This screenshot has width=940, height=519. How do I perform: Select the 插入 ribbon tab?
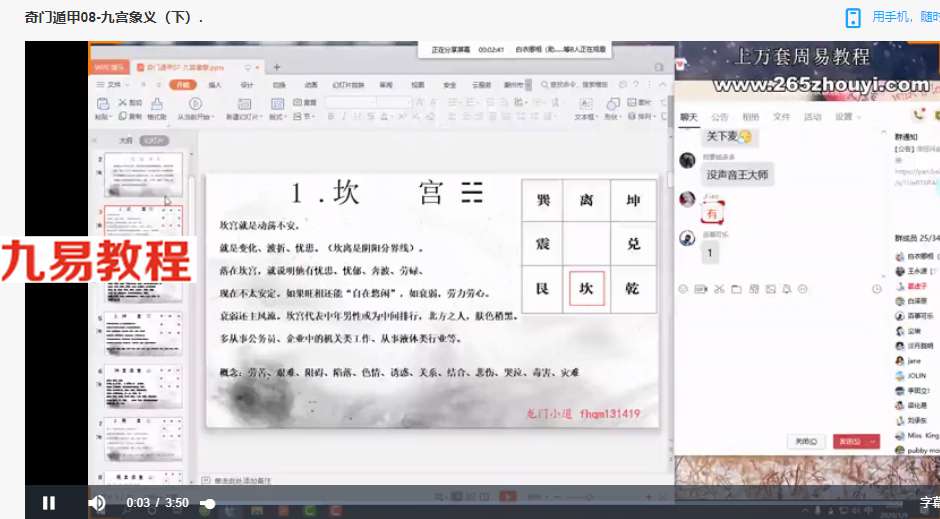[x=215, y=85]
